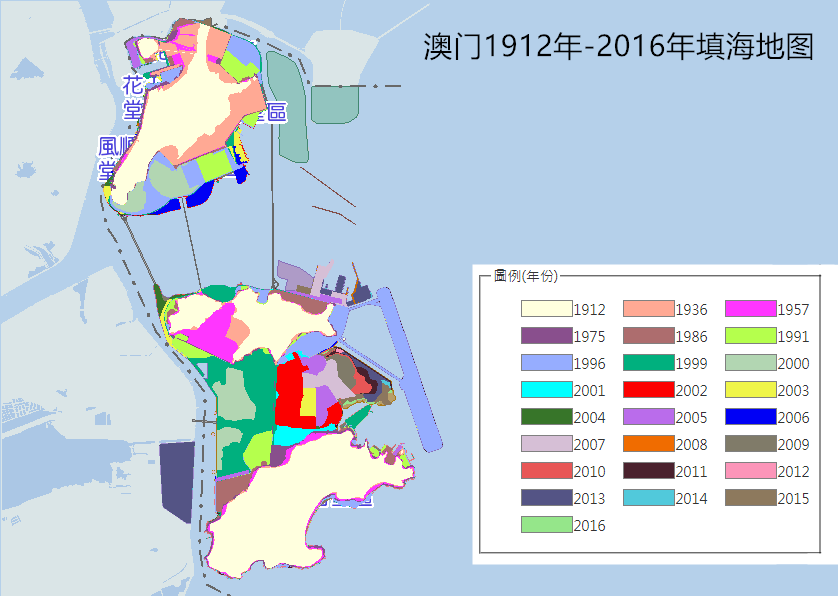This screenshot has width=838, height=596.
Task: Select the 1957 magenta swatch in legend
Action: click(x=750, y=310)
